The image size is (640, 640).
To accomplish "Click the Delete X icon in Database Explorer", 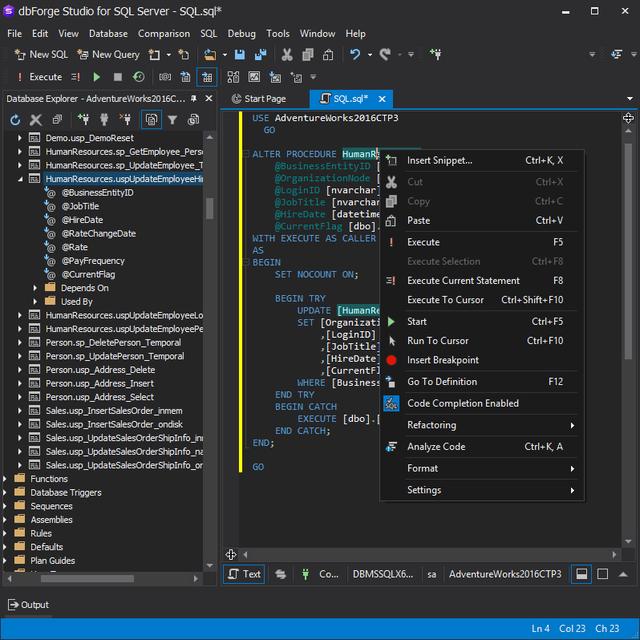I will (36, 120).
